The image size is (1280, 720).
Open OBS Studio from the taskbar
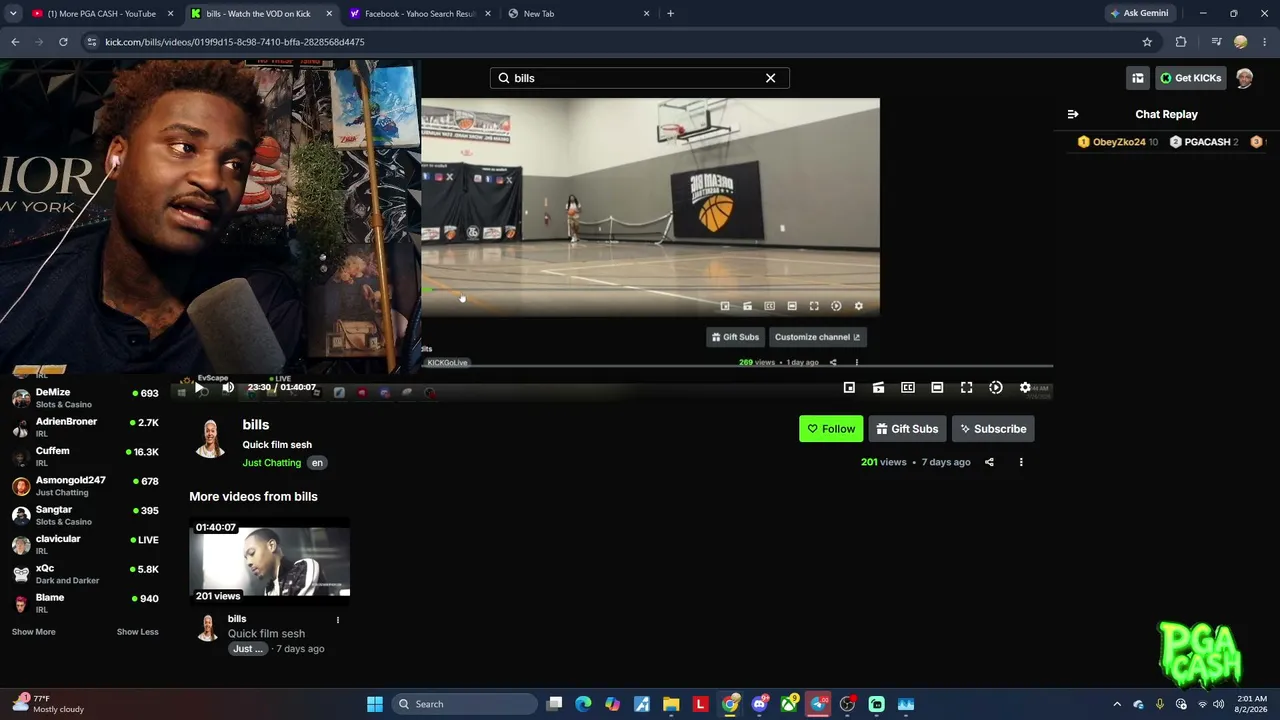pyautogui.click(x=847, y=704)
